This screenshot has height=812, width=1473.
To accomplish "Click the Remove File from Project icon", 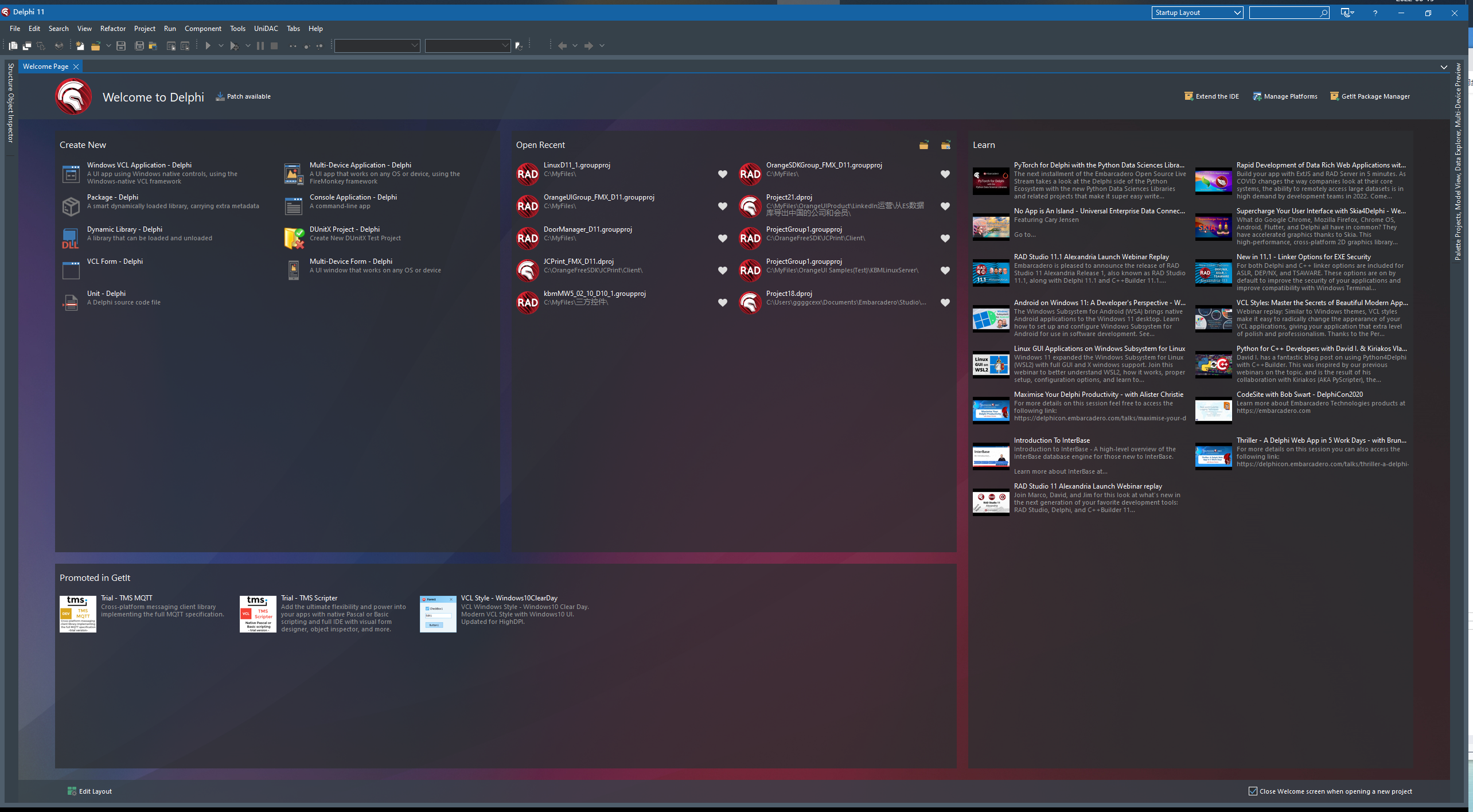I will point(185,46).
